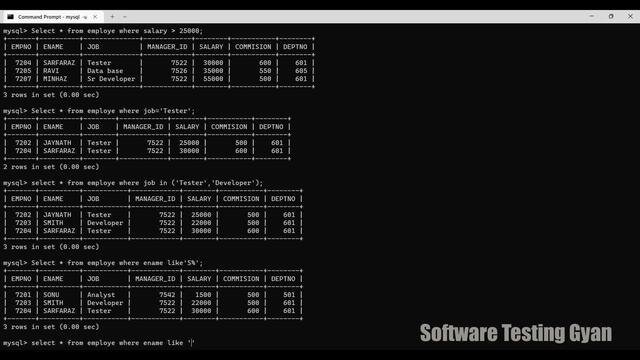Click employee number 7207
This screenshot has width=640, height=360.
click(23, 79)
